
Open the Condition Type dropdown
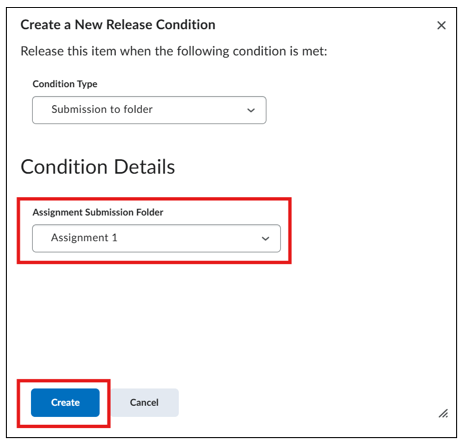149,110
